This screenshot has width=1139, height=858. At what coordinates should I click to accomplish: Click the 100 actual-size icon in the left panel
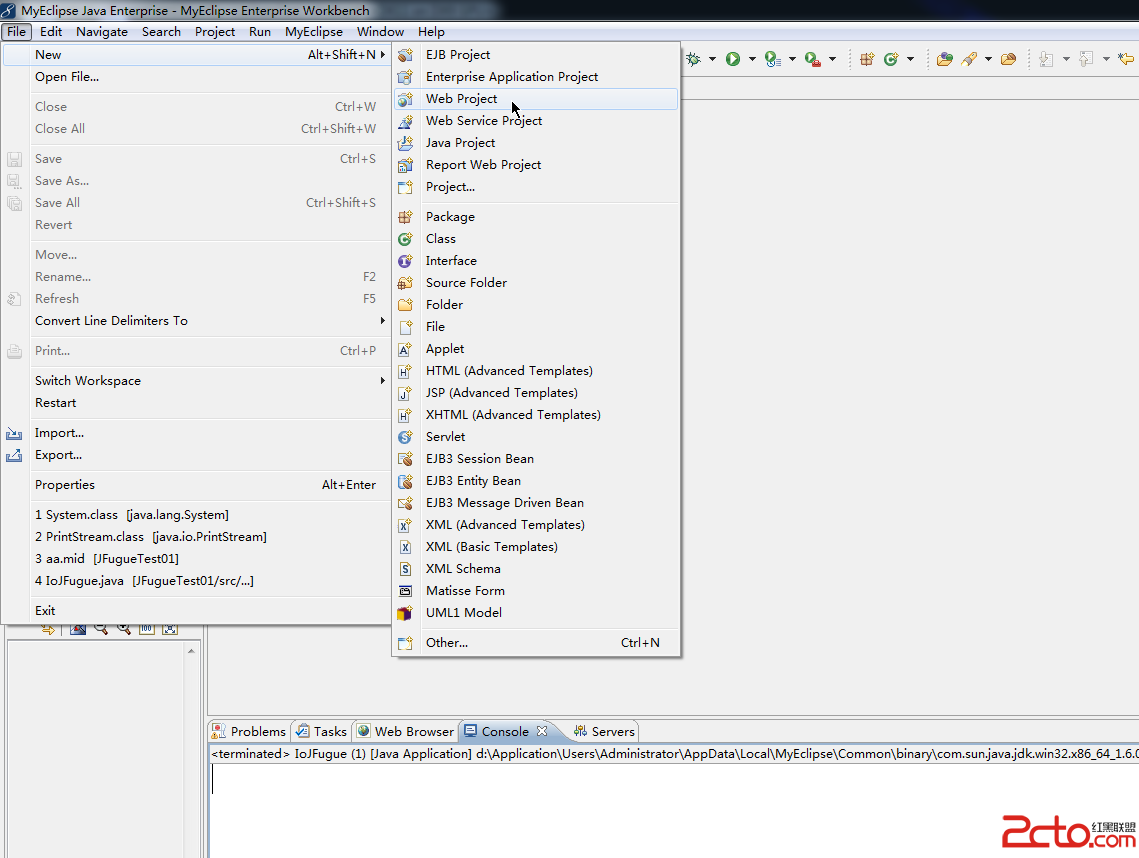pos(147,629)
